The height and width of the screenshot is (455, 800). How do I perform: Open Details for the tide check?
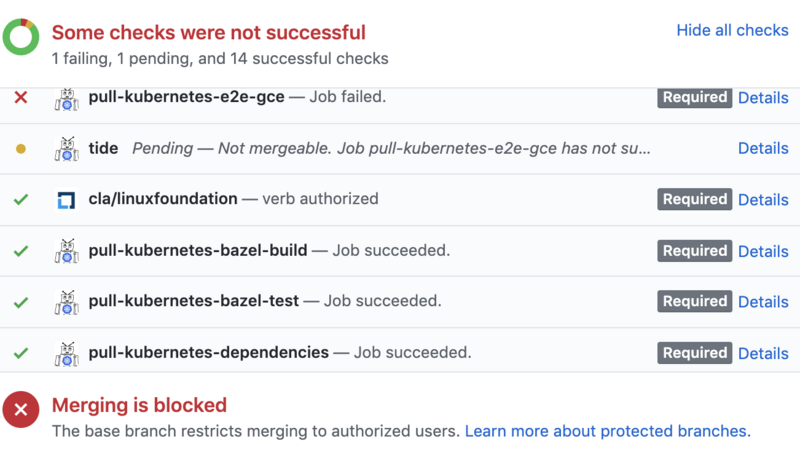pos(763,148)
